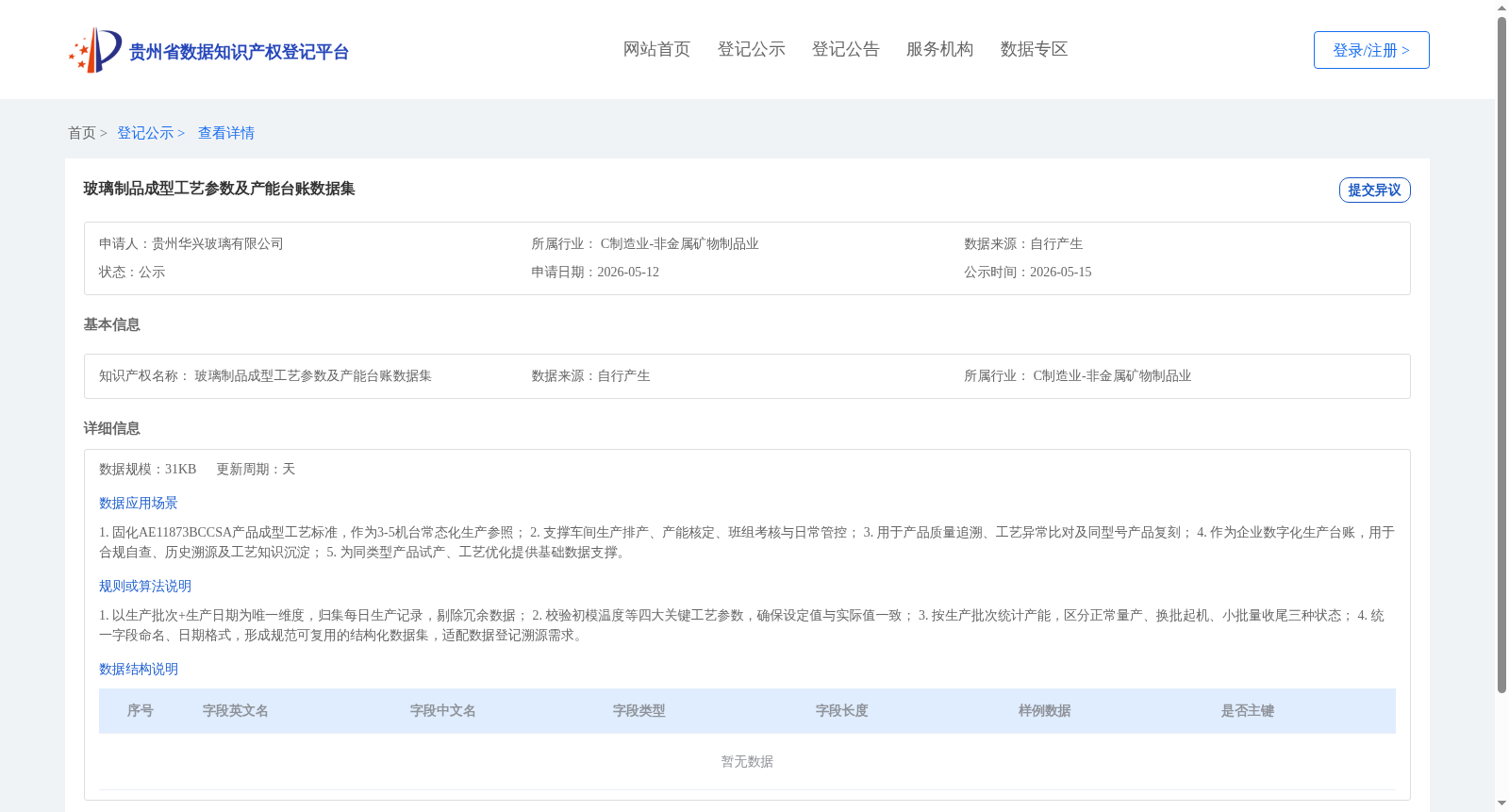The height and width of the screenshot is (812, 1509).
Task: Click the 基本信息 section heading
Action: [x=111, y=324]
